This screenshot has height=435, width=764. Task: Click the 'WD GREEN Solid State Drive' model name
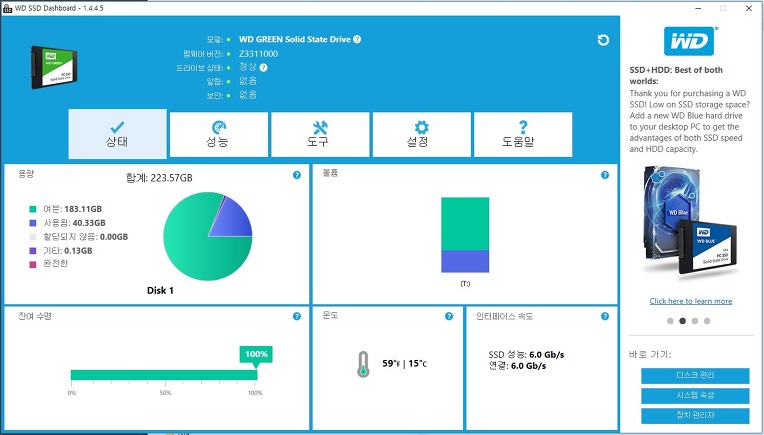(x=295, y=39)
